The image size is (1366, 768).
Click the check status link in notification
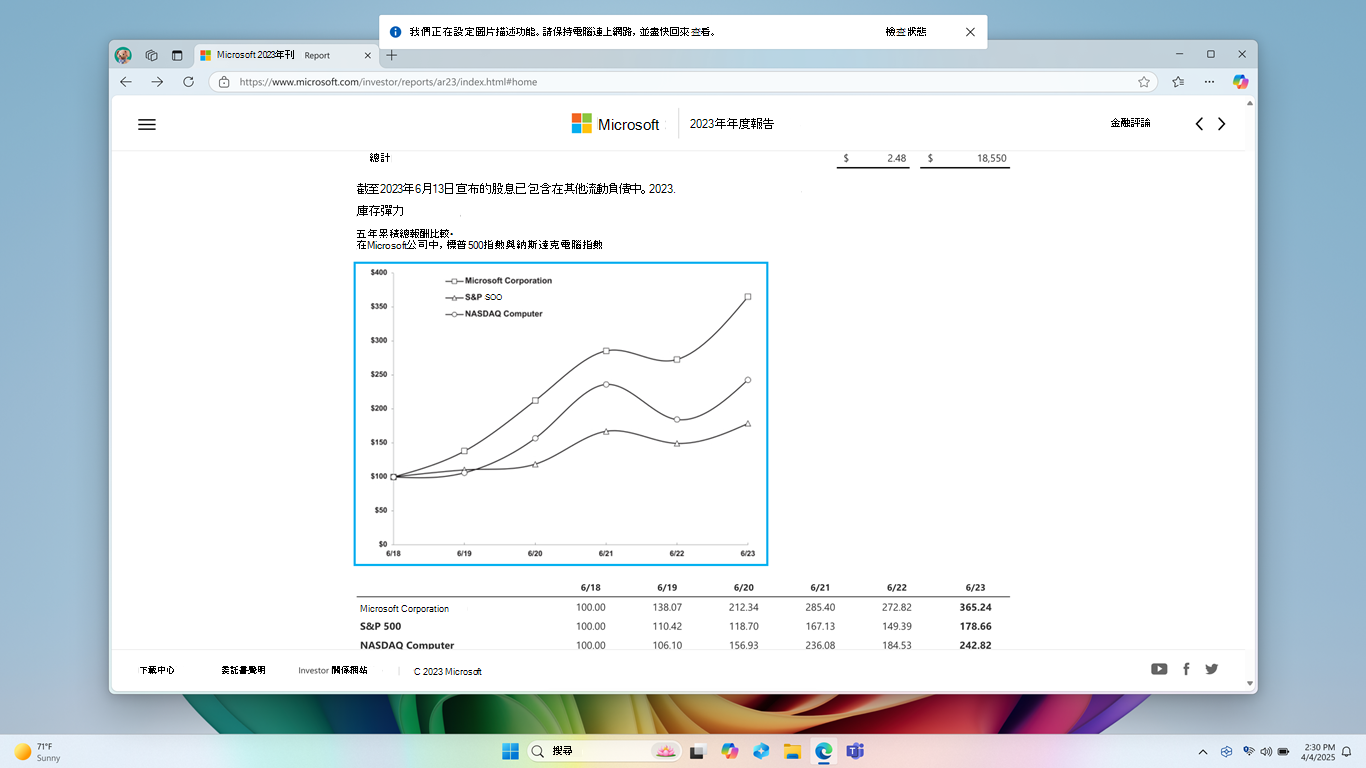(906, 32)
